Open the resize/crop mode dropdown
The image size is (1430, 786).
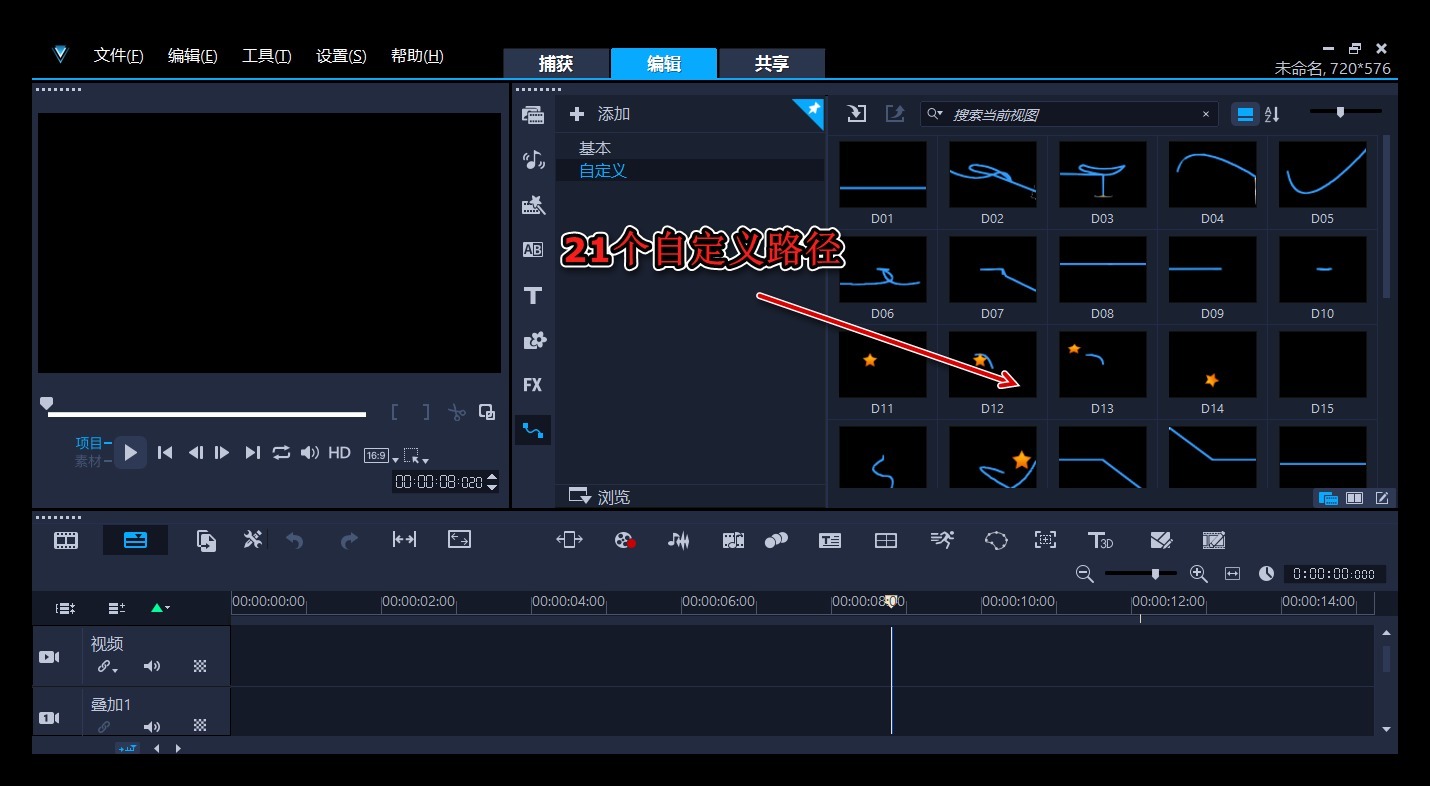(x=415, y=455)
